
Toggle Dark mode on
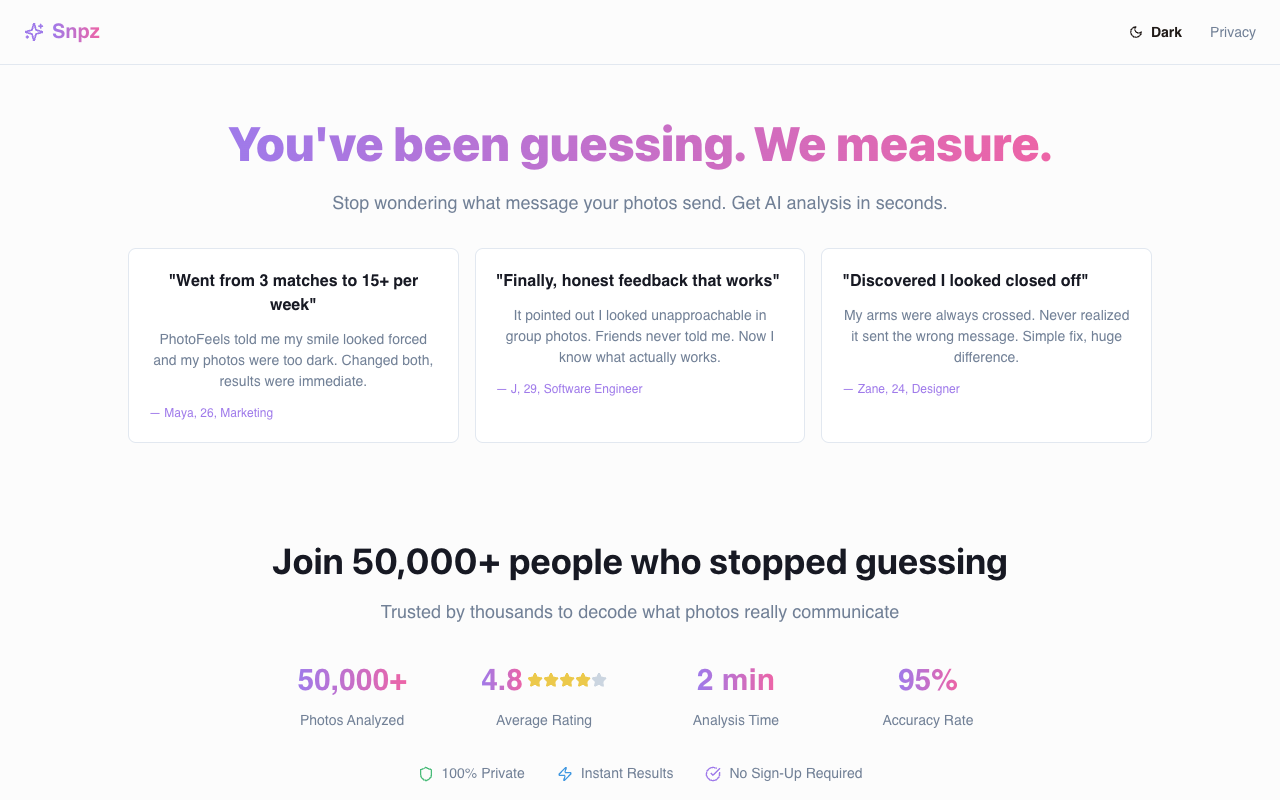[x=1155, y=31]
